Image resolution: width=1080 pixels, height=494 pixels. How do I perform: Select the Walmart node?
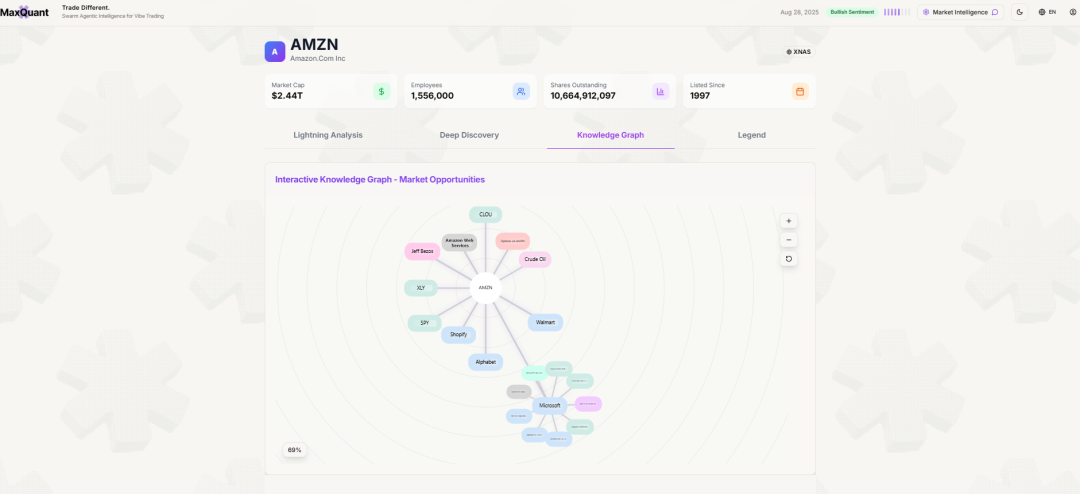pyautogui.click(x=546, y=322)
